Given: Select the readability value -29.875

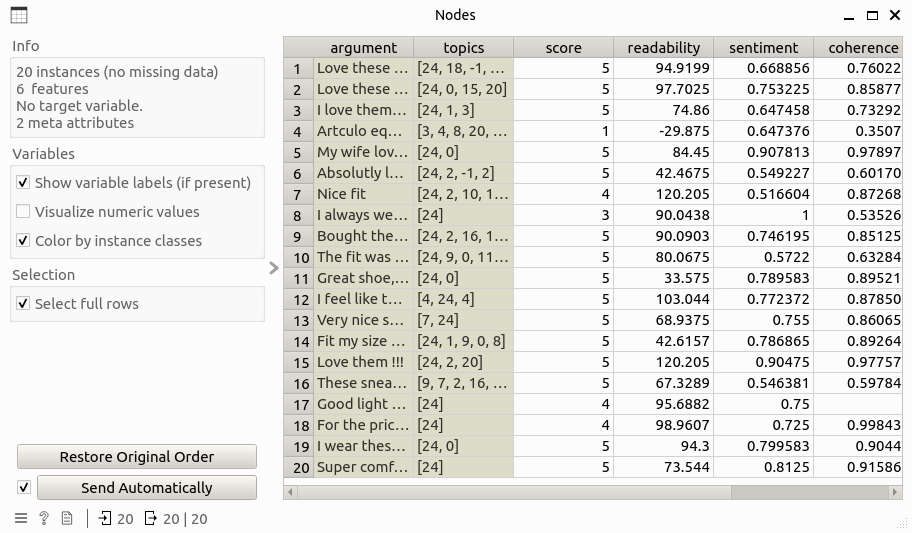Looking at the screenshot, I should pos(664,132).
